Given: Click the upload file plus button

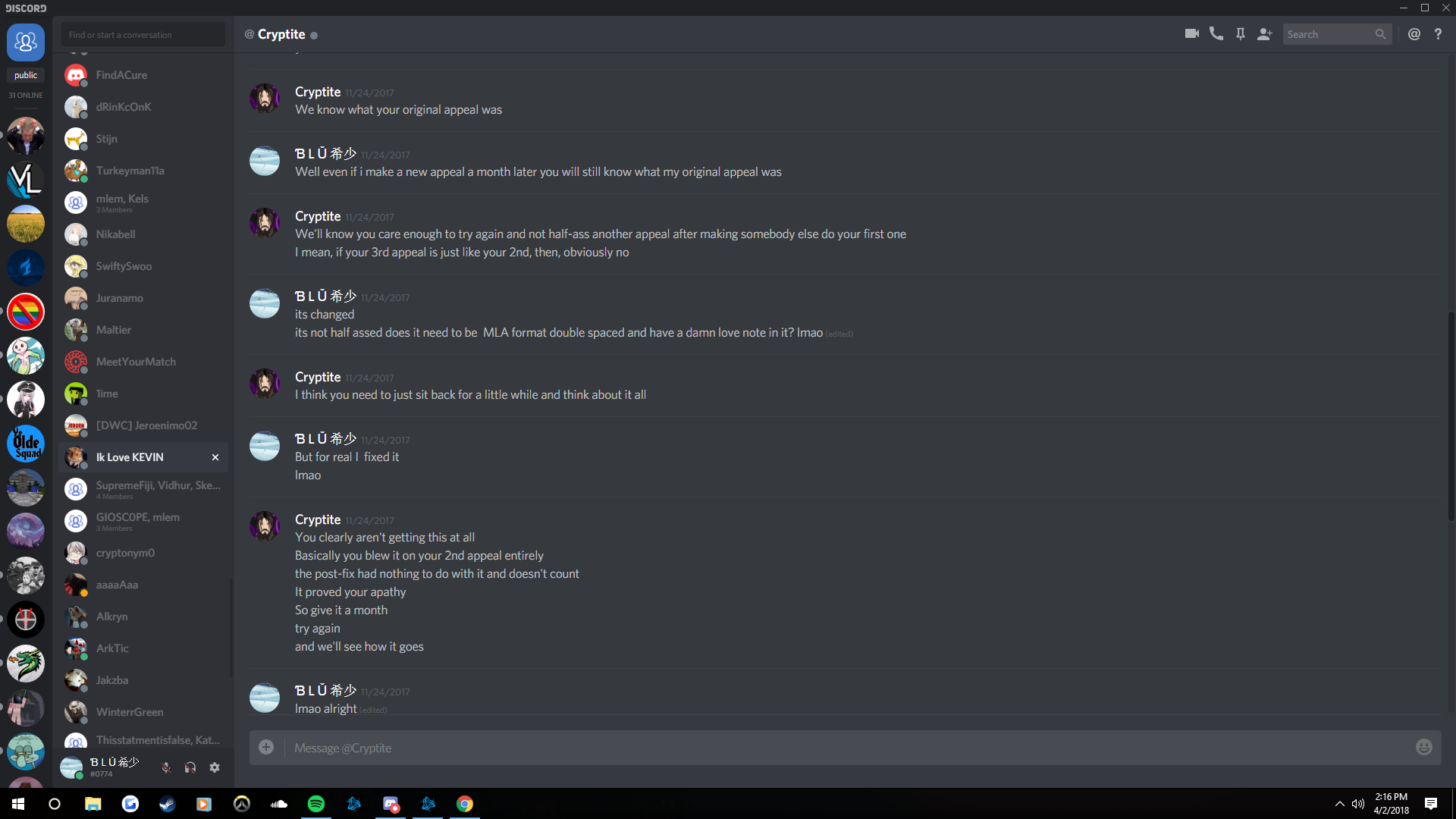Looking at the screenshot, I should click(266, 748).
